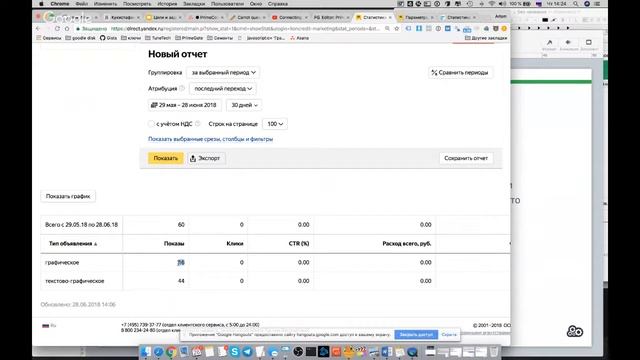The image size is (640, 360).
Task: Open the Атрибуция "последний переход" dropdown
Action: tap(223, 88)
